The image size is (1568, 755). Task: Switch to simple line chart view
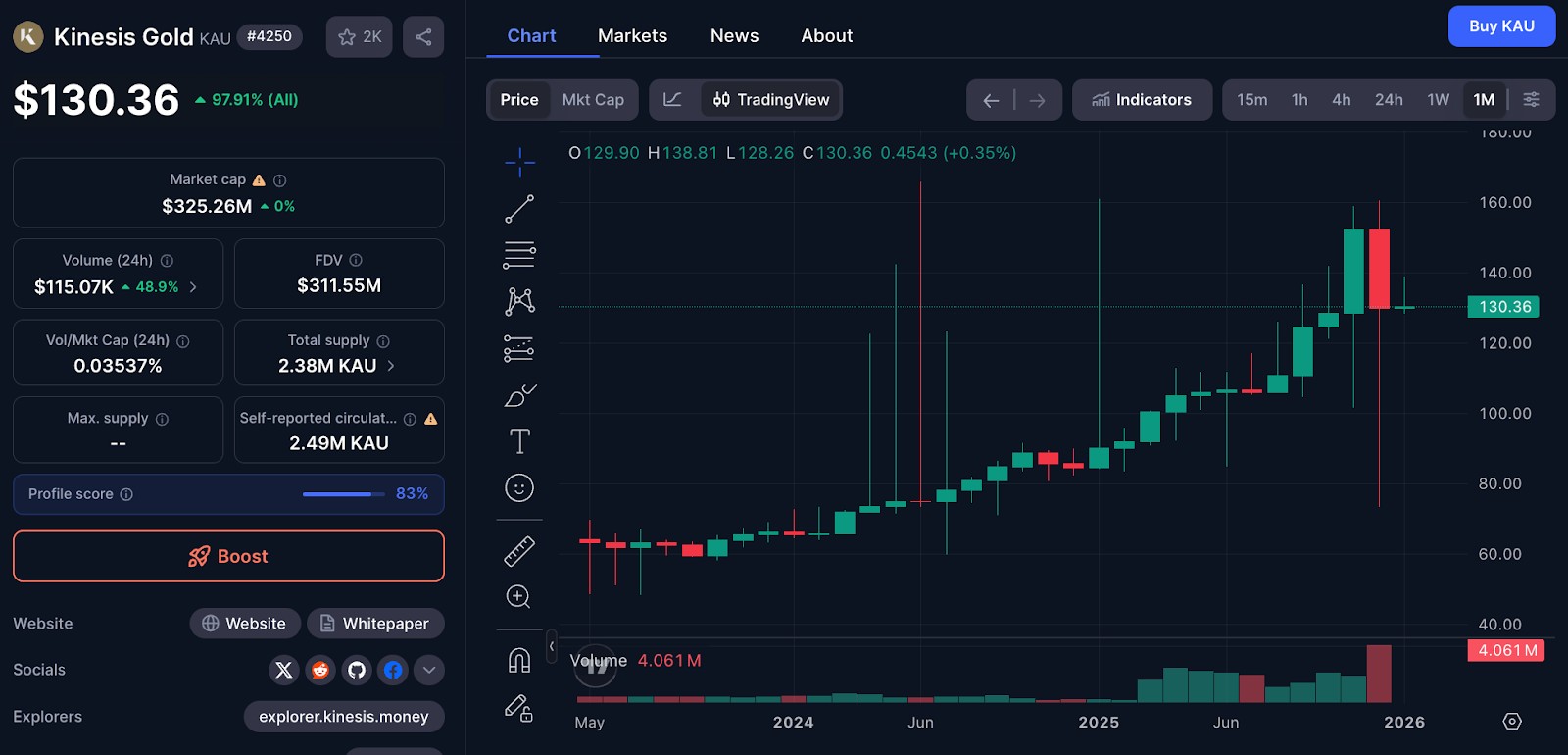tap(673, 100)
